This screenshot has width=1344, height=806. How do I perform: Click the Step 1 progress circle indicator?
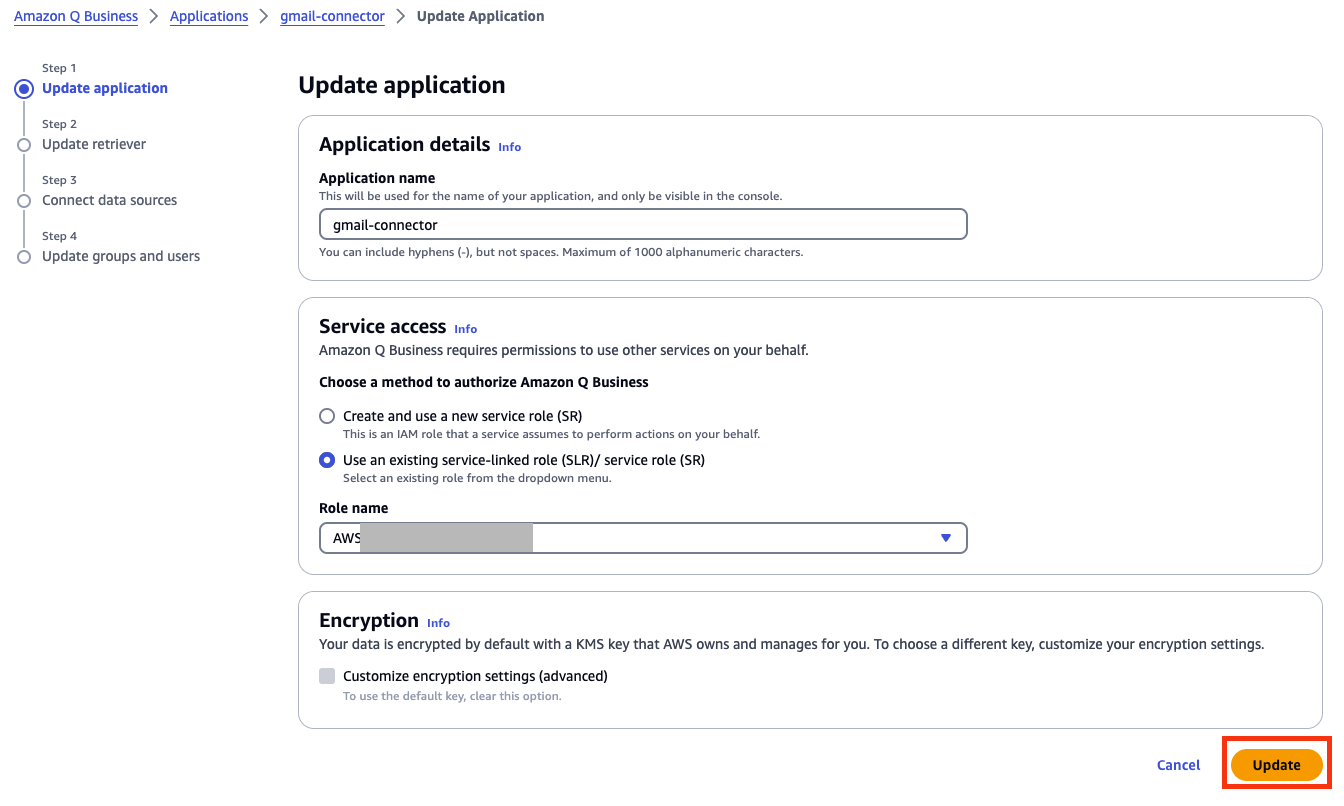[x=24, y=89]
